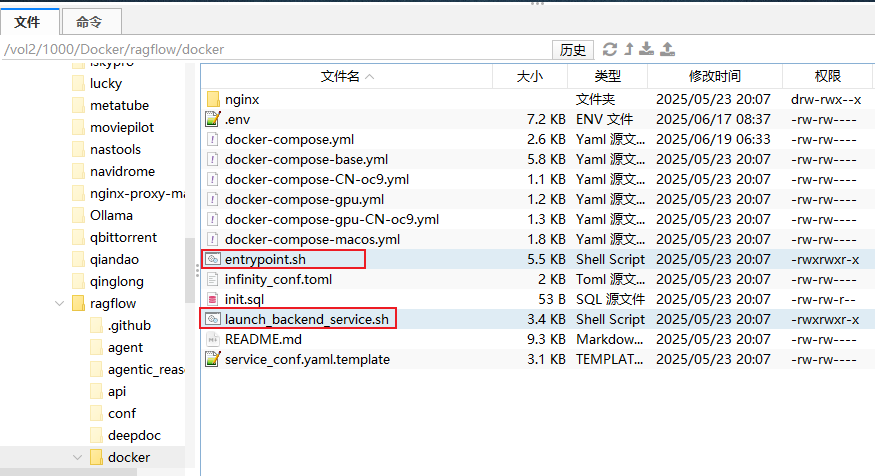Click the docker-compose-macos.yml file icon

click(x=212, y=239)
